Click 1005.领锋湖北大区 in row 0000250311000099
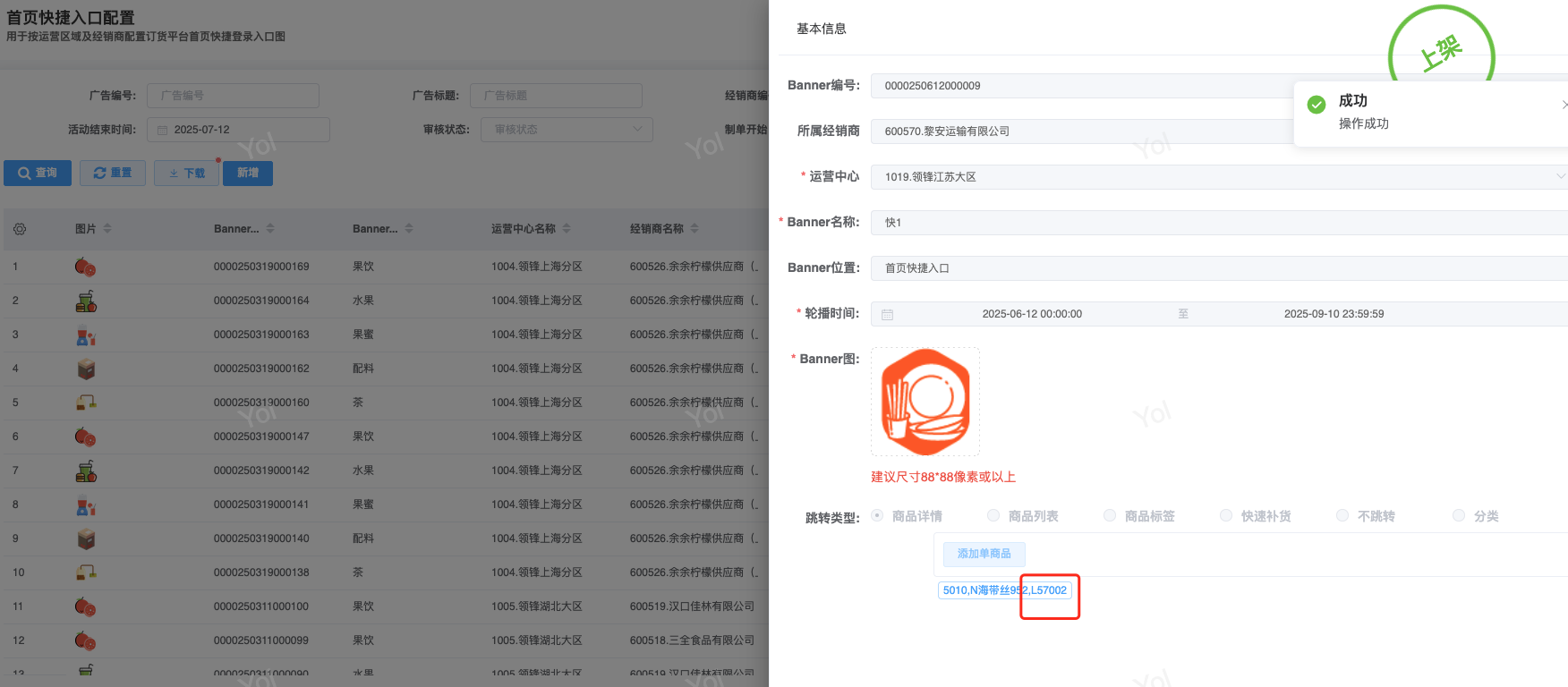The height and width of the screenshot is (687, 1568). [537, 640]
